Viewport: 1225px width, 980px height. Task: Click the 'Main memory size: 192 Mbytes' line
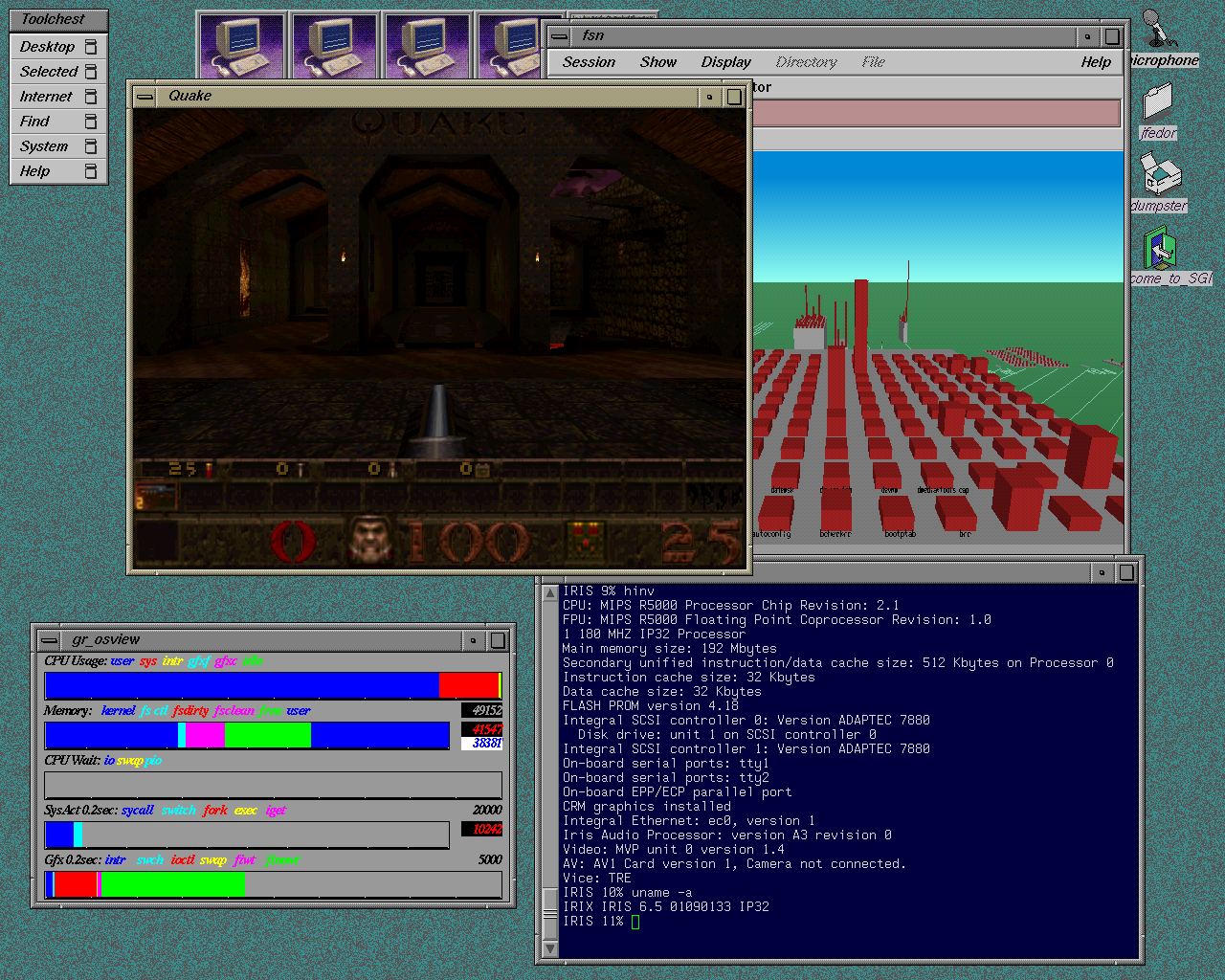click(670, 649)
